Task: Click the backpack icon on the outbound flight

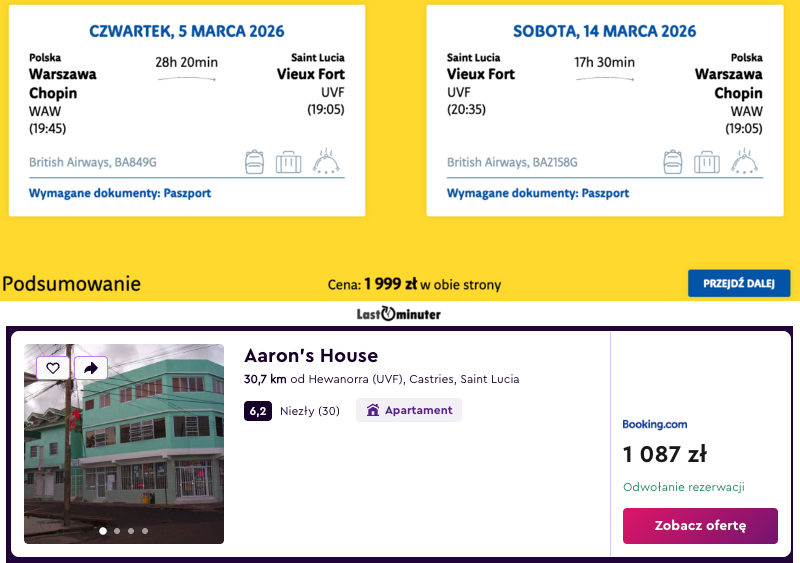Action: [255, 161]
